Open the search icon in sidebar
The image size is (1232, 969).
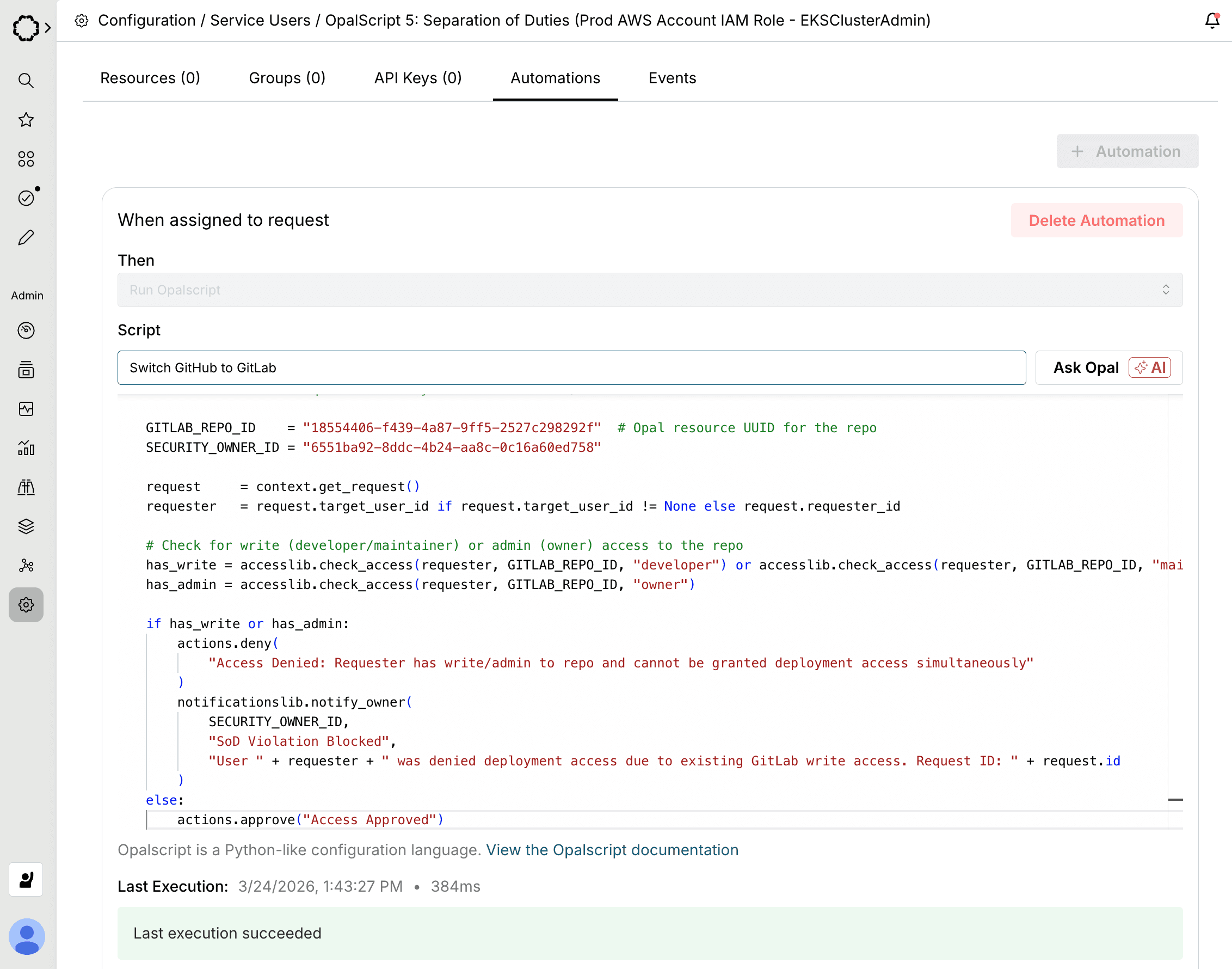[26, 81]
